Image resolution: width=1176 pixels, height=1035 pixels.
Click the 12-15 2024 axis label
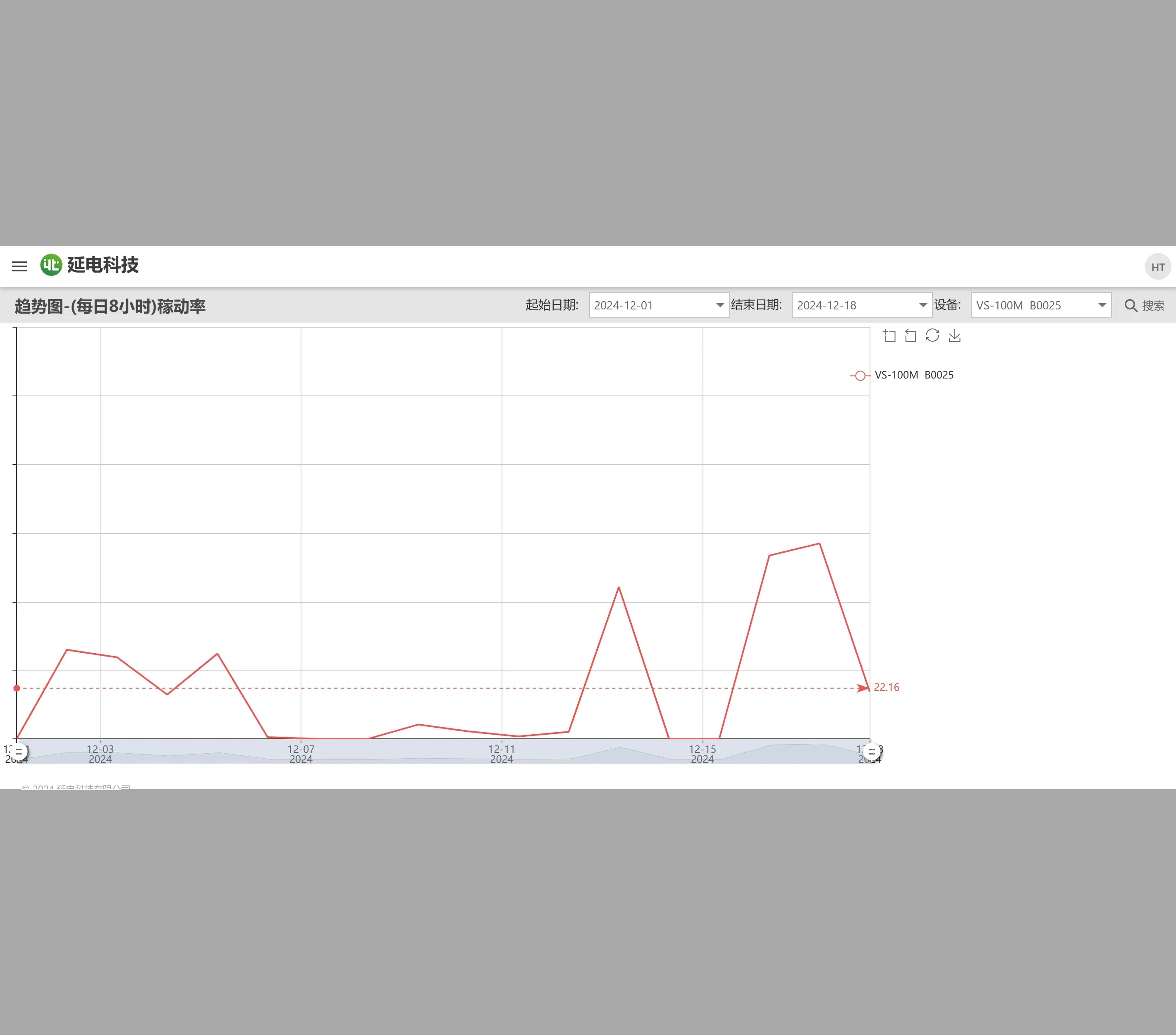[x=703, y=754]
